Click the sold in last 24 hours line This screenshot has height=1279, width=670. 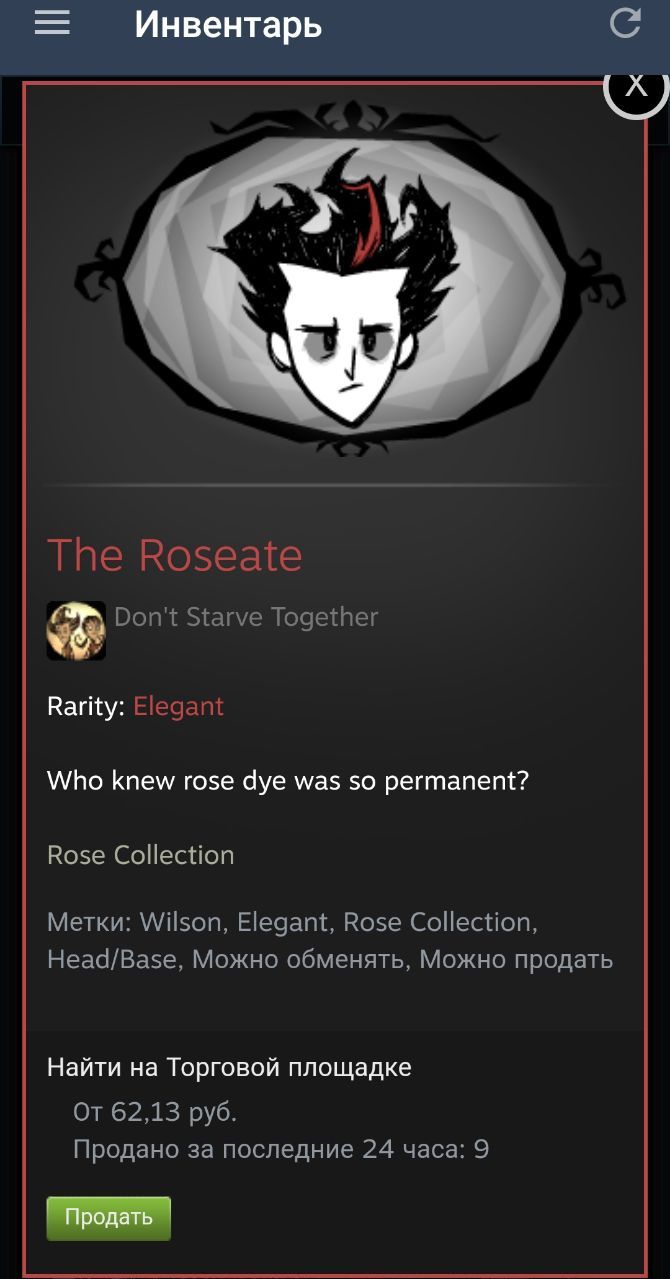281,1149
